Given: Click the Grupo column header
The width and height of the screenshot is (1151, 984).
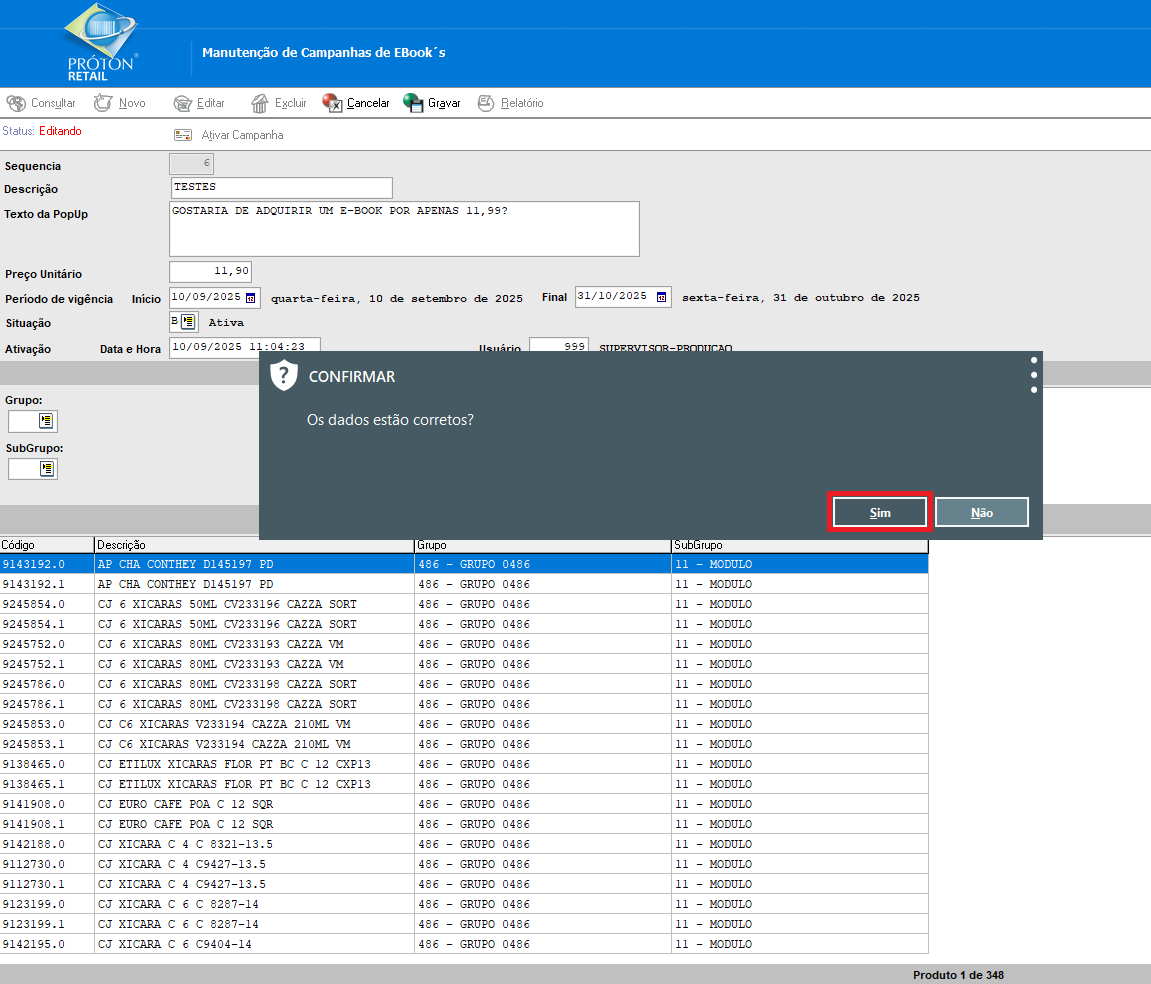Looking at the screenshot, I should pos(542,545).
